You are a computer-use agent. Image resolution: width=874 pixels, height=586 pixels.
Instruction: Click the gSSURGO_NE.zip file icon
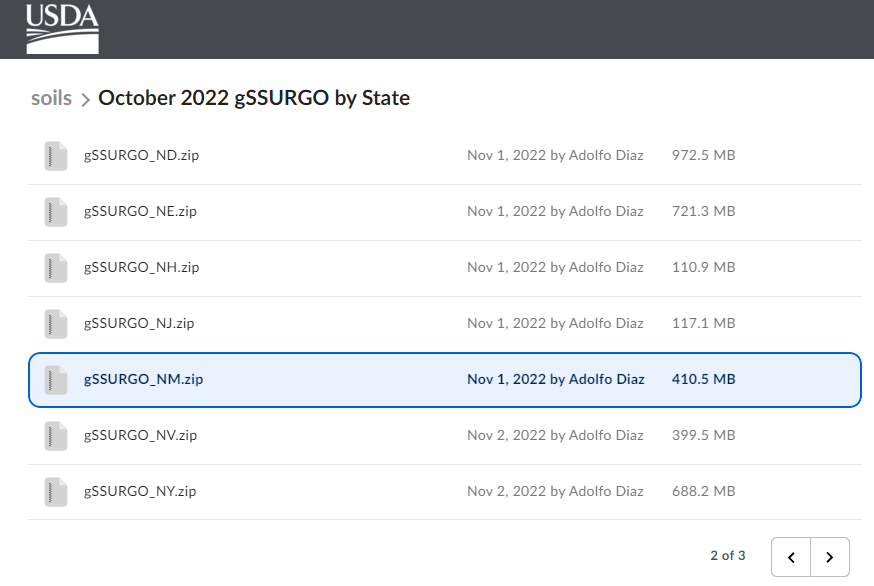tap(56, 212)
